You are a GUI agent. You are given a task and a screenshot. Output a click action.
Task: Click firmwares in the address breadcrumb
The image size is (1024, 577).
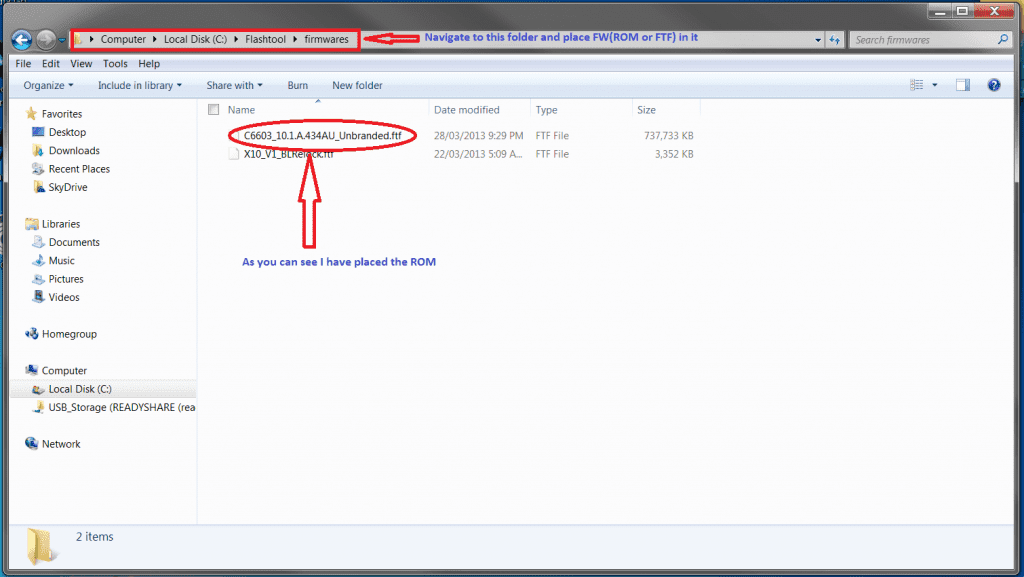click(x=327, y=39)
